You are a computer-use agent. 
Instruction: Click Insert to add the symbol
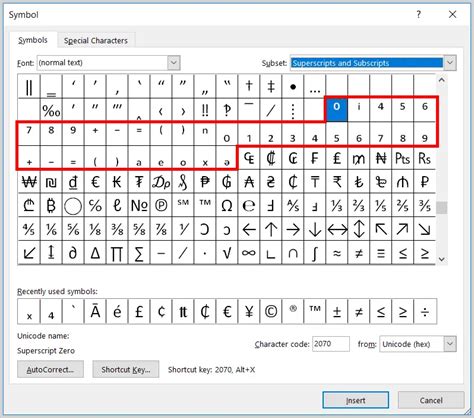355,400
